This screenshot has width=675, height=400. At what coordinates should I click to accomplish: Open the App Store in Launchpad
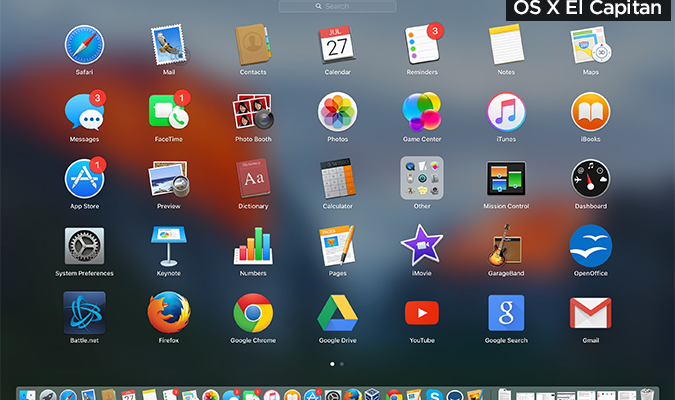point(84,178)
